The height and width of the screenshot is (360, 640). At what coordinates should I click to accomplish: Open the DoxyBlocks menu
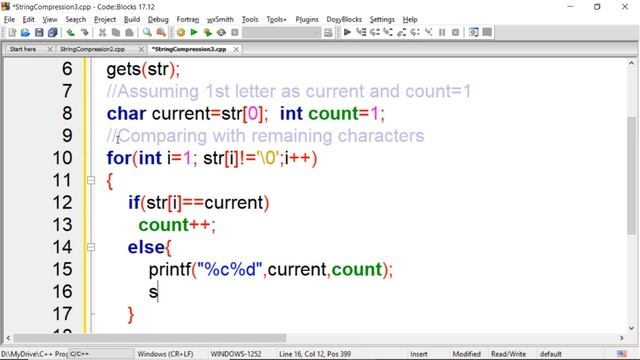coord(344,19)
